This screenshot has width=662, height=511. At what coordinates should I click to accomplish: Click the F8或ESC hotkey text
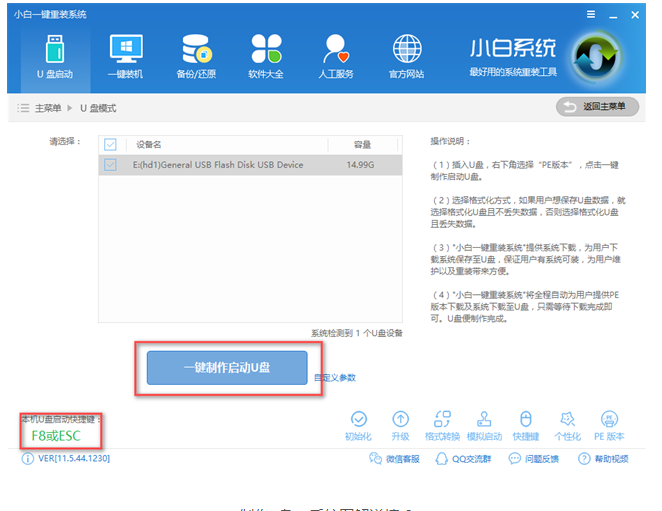tap(56, 436)
